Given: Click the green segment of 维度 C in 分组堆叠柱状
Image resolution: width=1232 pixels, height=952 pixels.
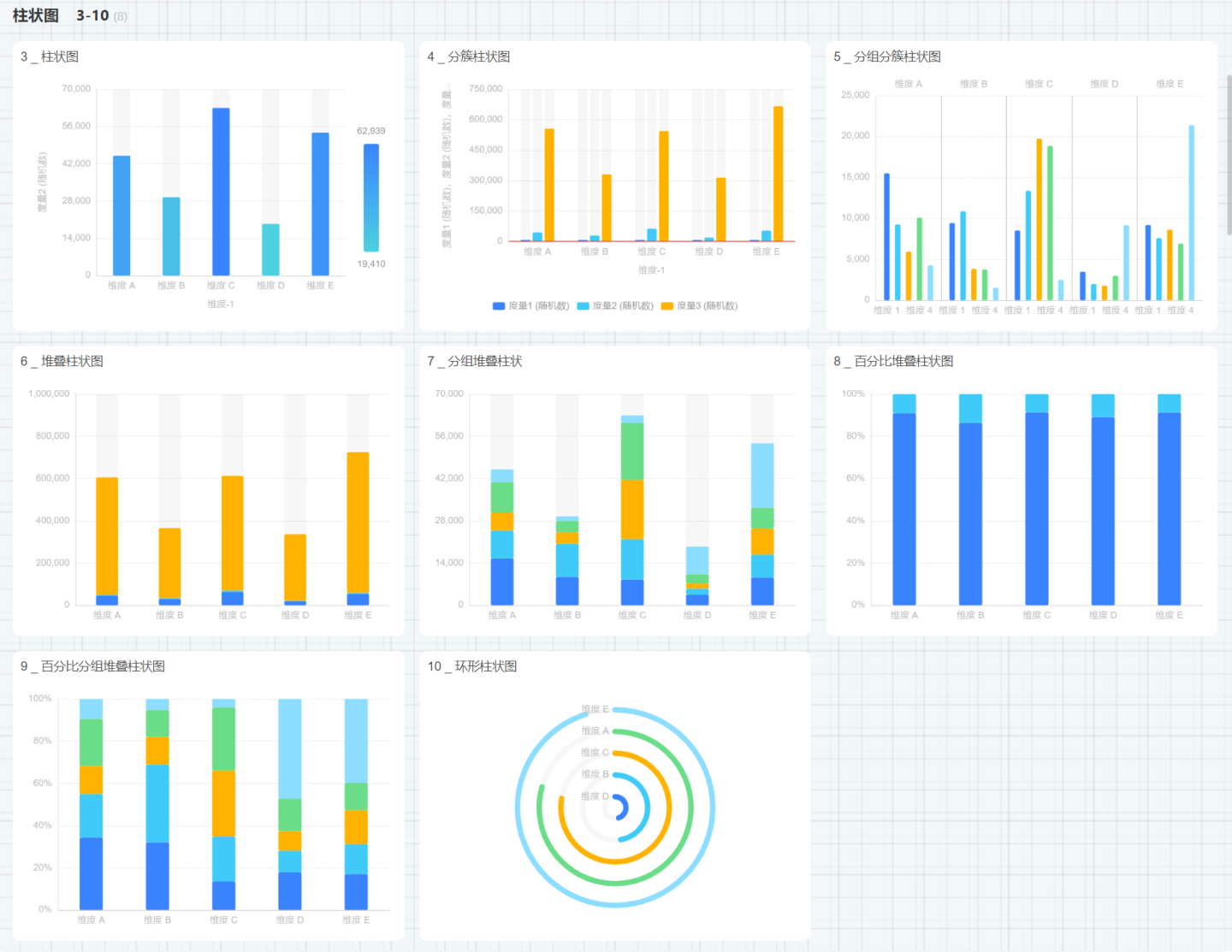Looking at the screenshot, I should click(632, 451).
